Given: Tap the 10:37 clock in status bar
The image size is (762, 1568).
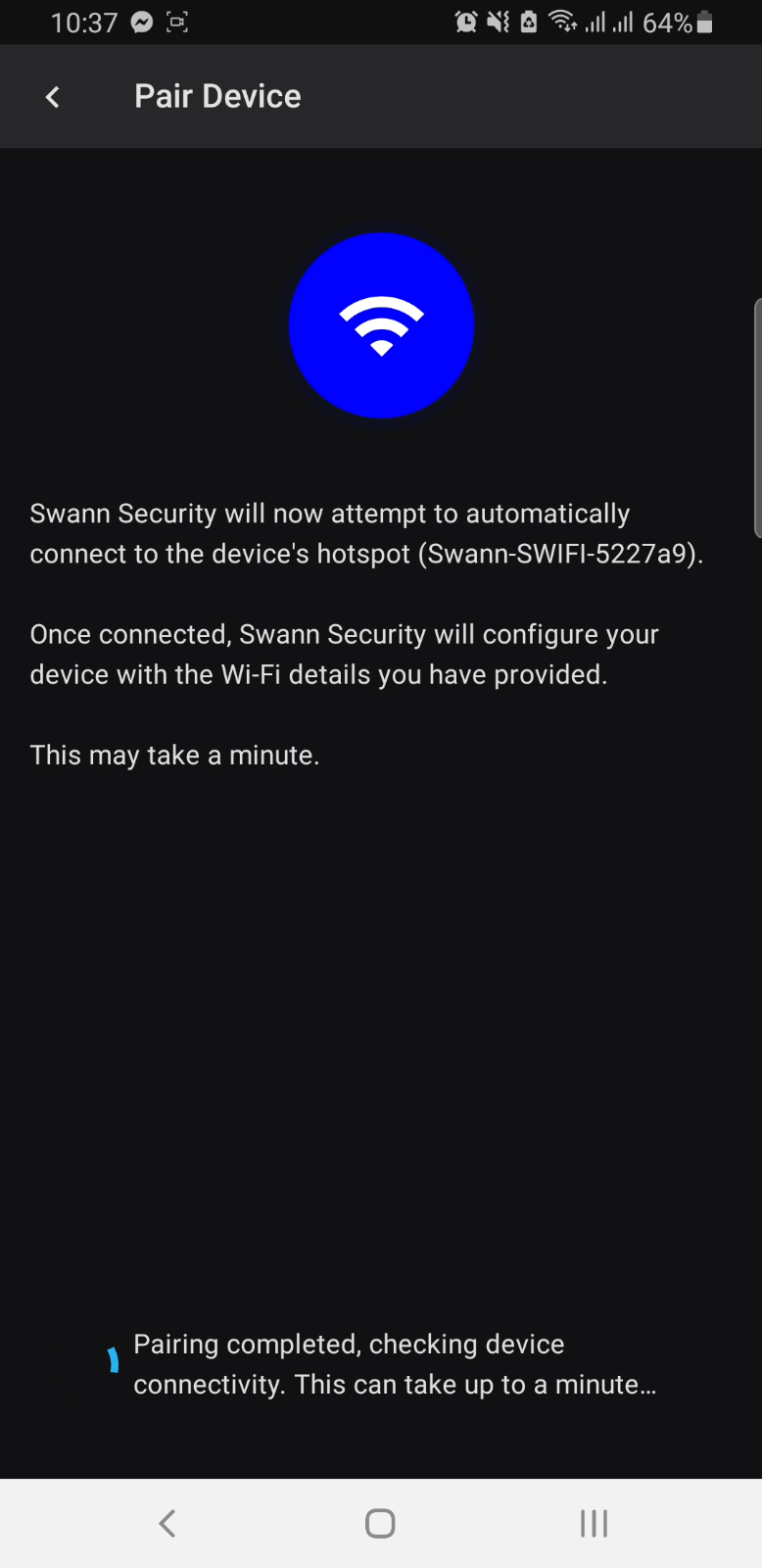Looking at the screenshot, I should click(x=84, y=23).
